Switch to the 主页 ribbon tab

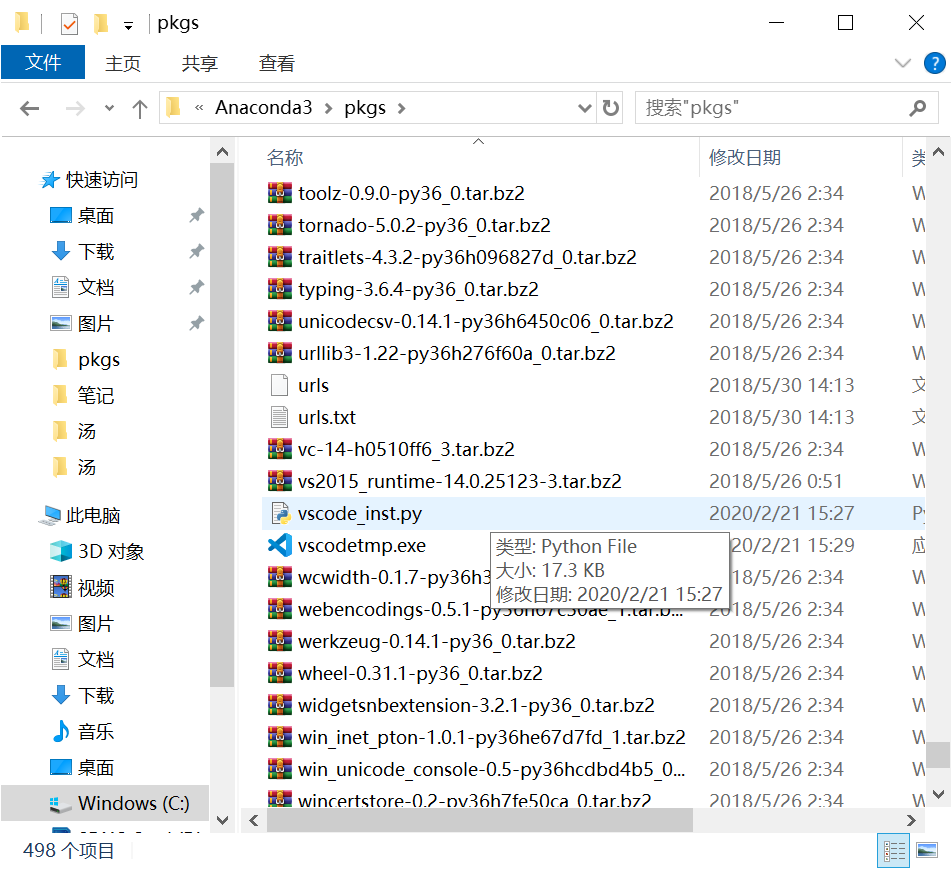123,63
